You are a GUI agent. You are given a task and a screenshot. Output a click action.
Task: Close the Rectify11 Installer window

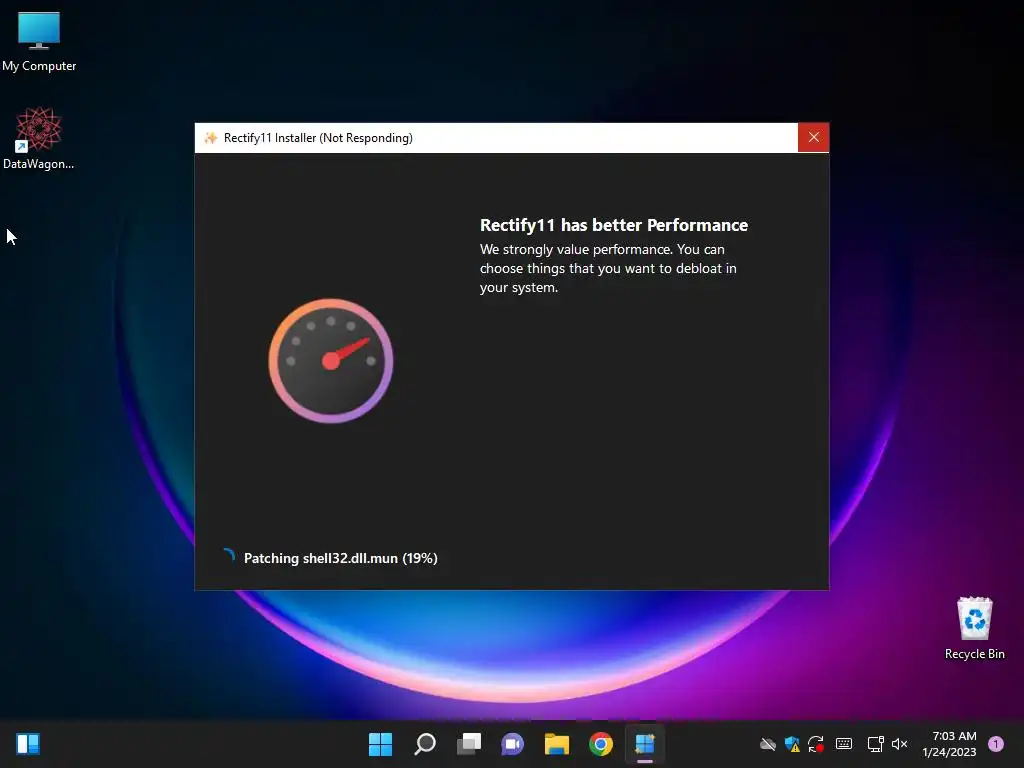(813, 137)
